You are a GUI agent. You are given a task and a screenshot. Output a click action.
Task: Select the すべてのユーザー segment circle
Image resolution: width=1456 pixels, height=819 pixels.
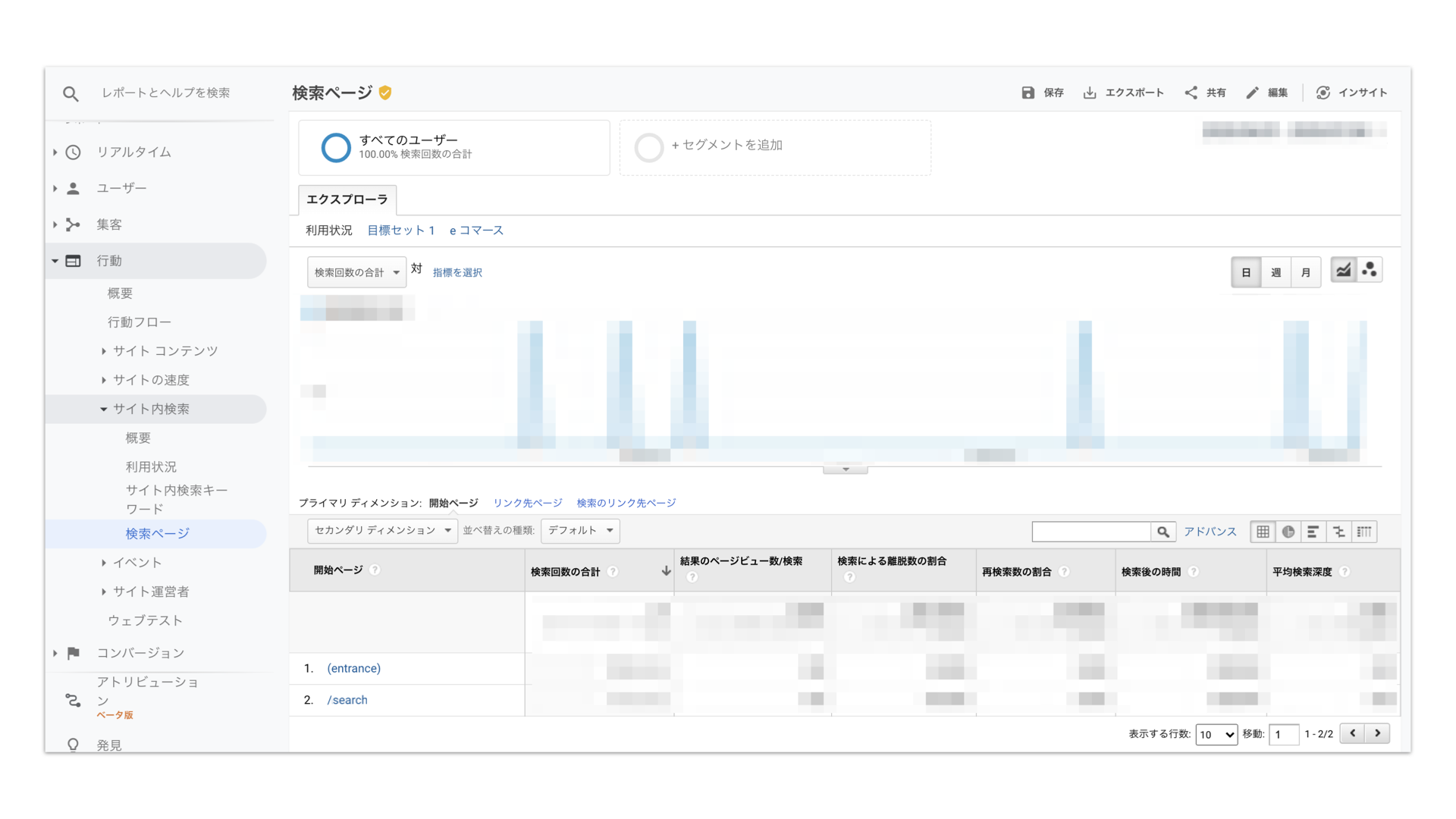pyautogui.click(x=336, y=147)
